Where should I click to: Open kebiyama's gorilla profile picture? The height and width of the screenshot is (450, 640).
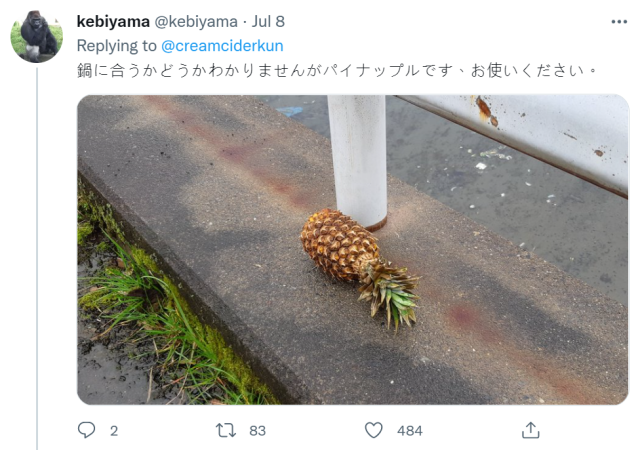pyautogui.click(x=37, y=37)
